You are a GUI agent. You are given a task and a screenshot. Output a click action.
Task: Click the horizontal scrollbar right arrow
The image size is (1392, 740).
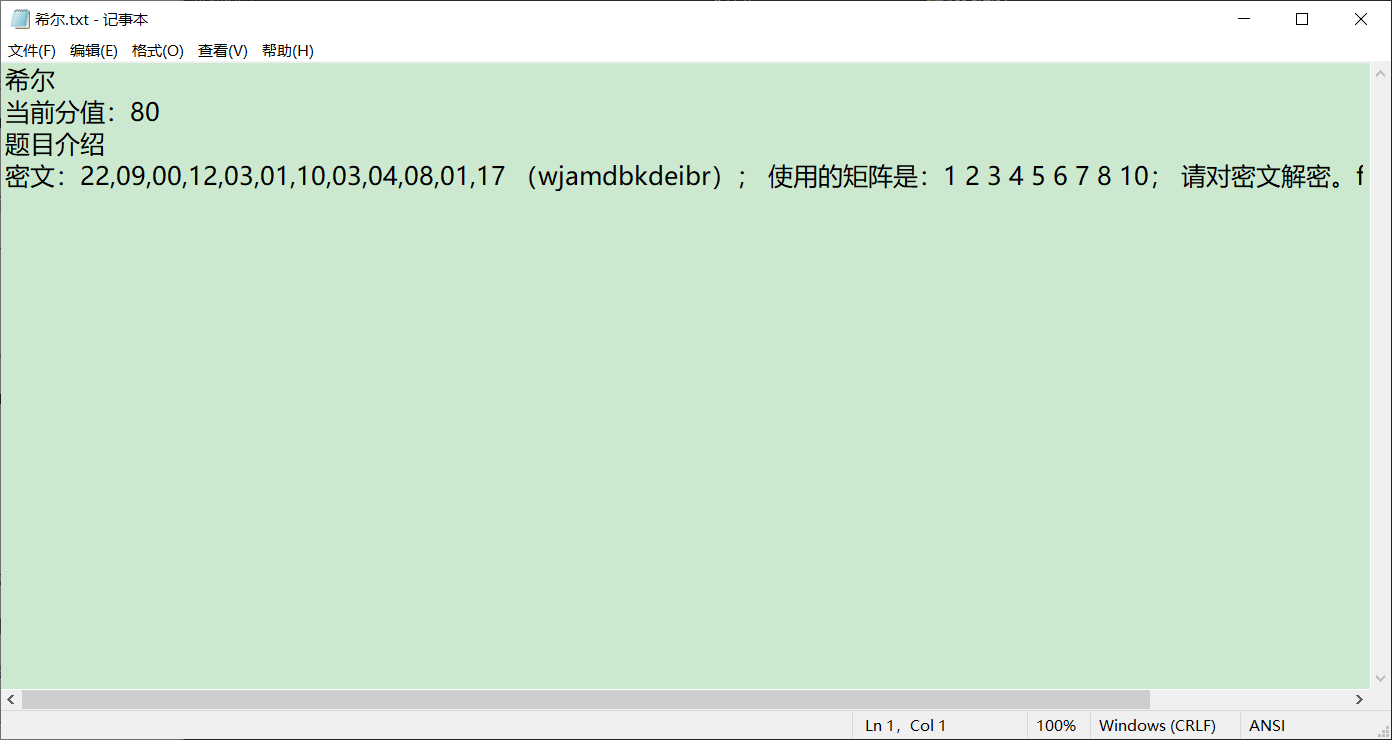tap(1359, 699)
